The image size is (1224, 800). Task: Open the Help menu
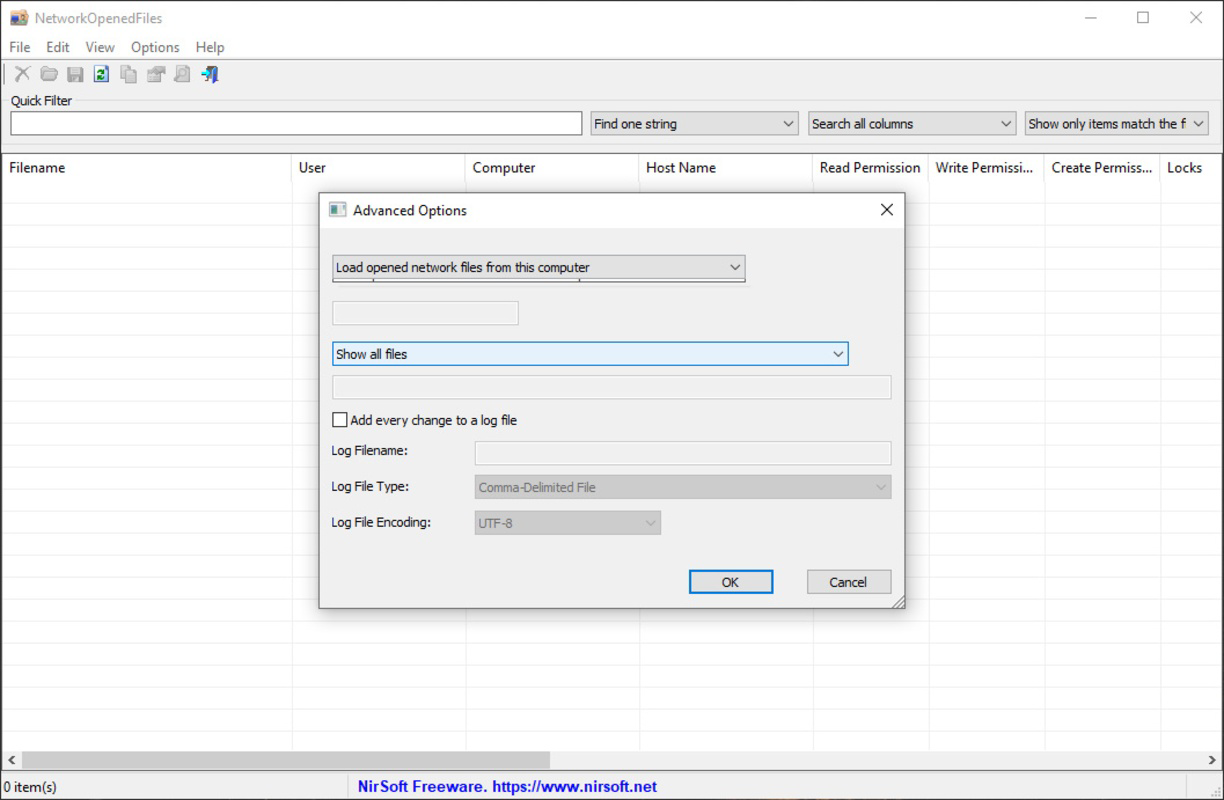coord(210,47)
